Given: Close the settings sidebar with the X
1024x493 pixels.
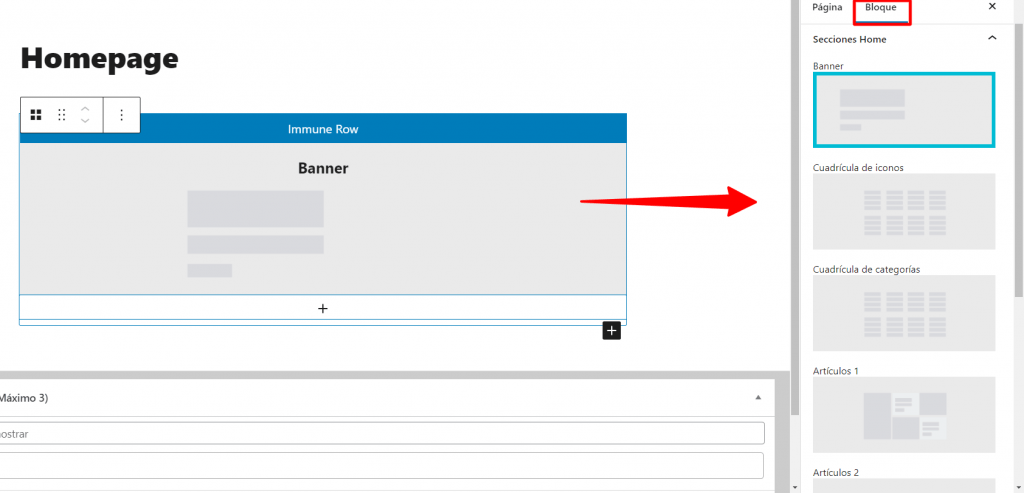Looking at the screenshot, I should point(992,7).
